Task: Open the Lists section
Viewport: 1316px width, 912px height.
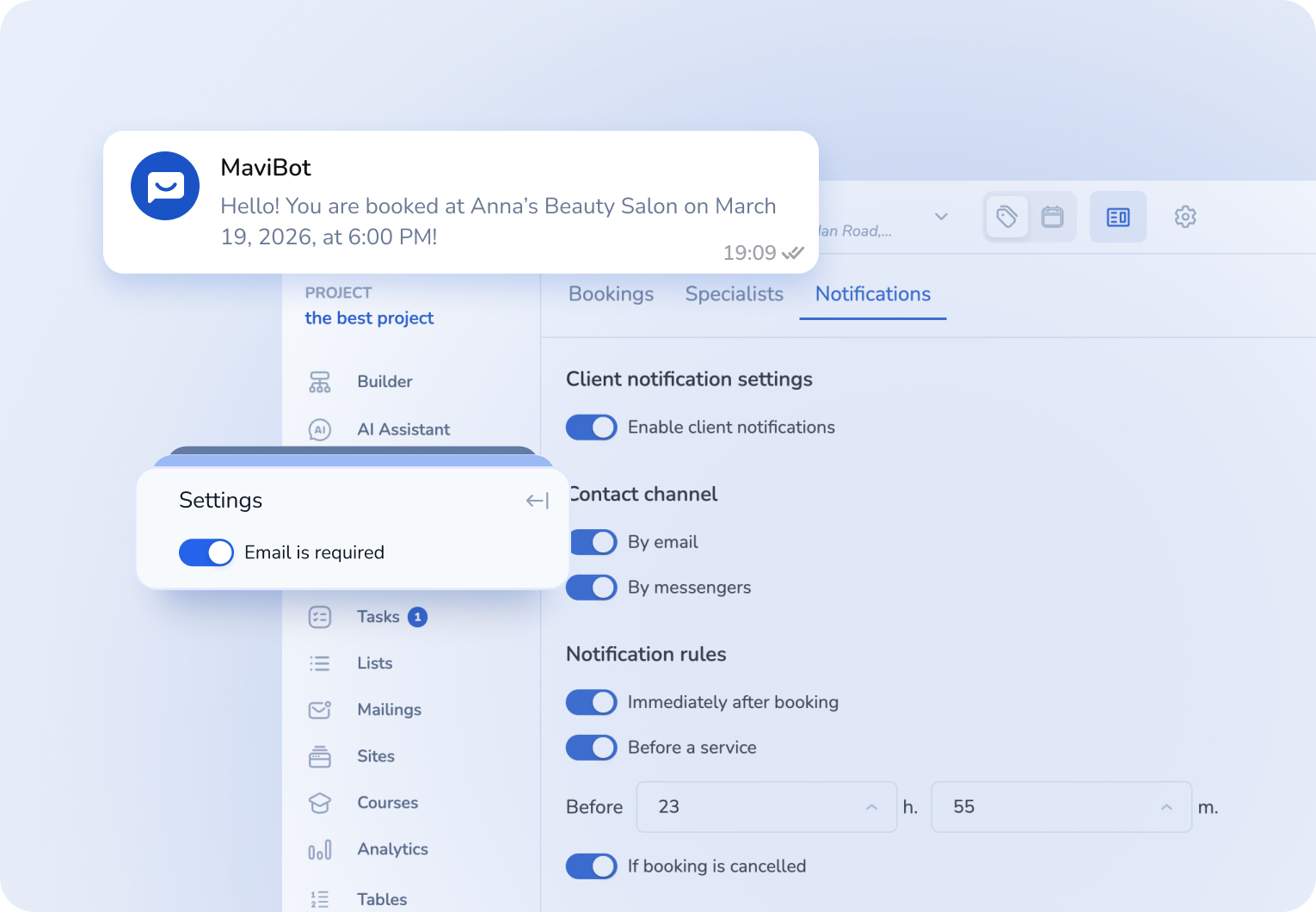Action: click(374, 662)
